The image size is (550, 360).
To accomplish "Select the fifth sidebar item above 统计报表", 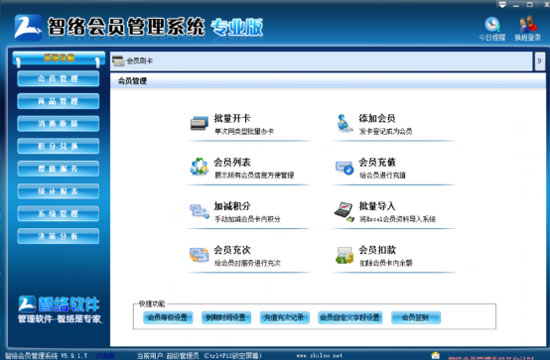I will 58,169.
